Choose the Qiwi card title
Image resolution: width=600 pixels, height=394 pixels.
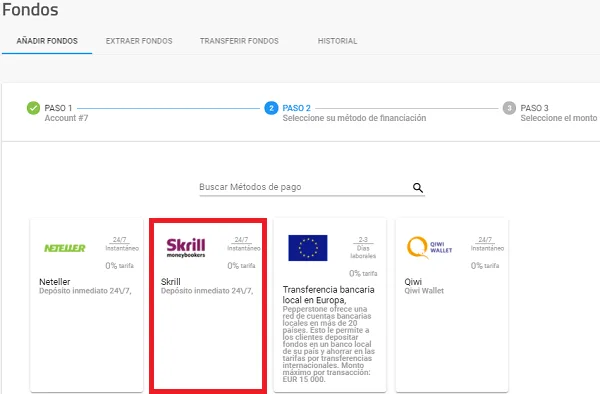click(x=413, y=282)
